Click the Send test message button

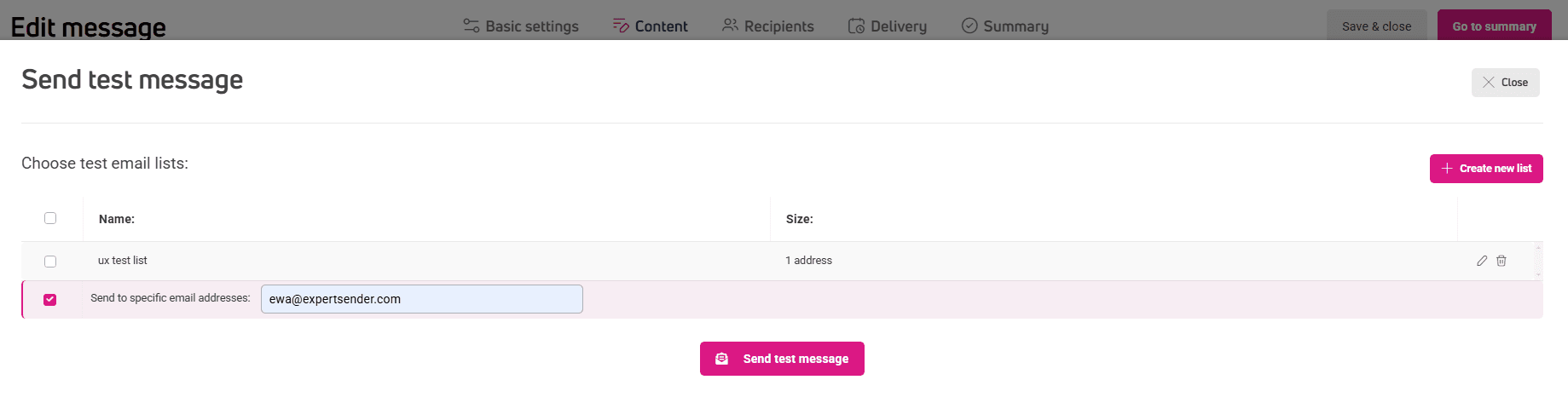point(782,359)
